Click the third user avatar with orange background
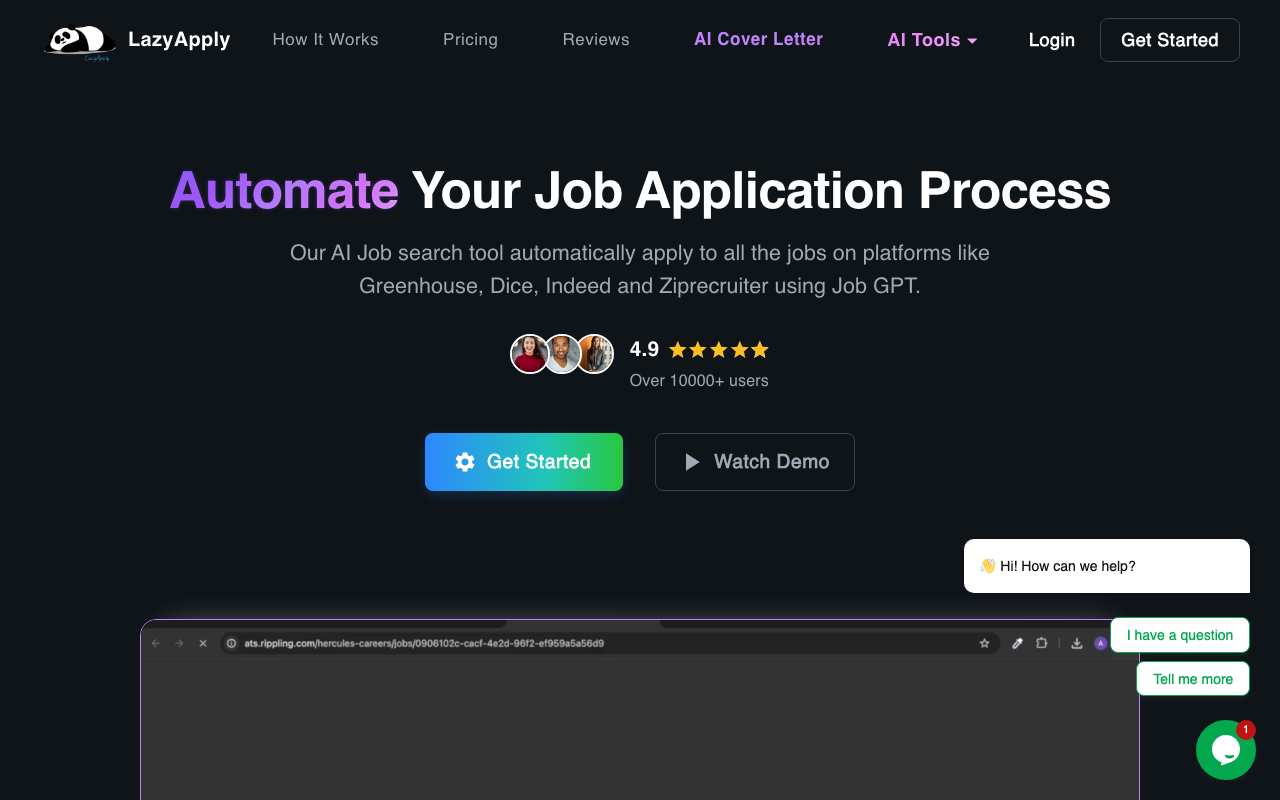The height and width of the screenshot is (800, 1280). 596,354
